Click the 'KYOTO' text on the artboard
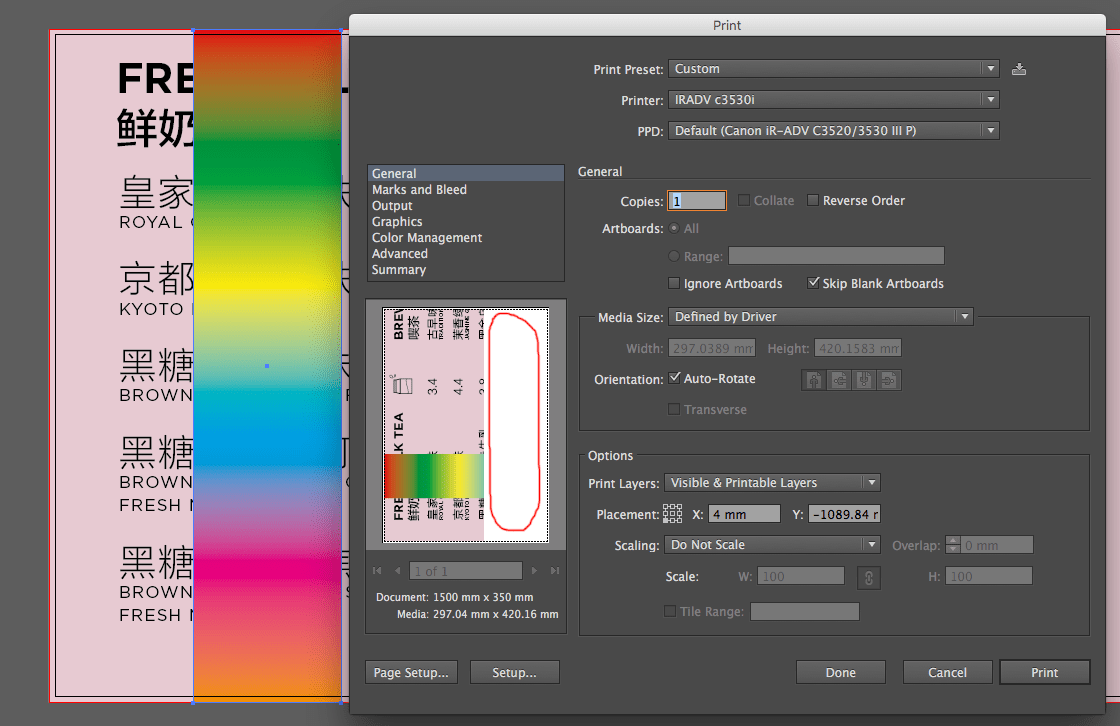 (151, 309)
